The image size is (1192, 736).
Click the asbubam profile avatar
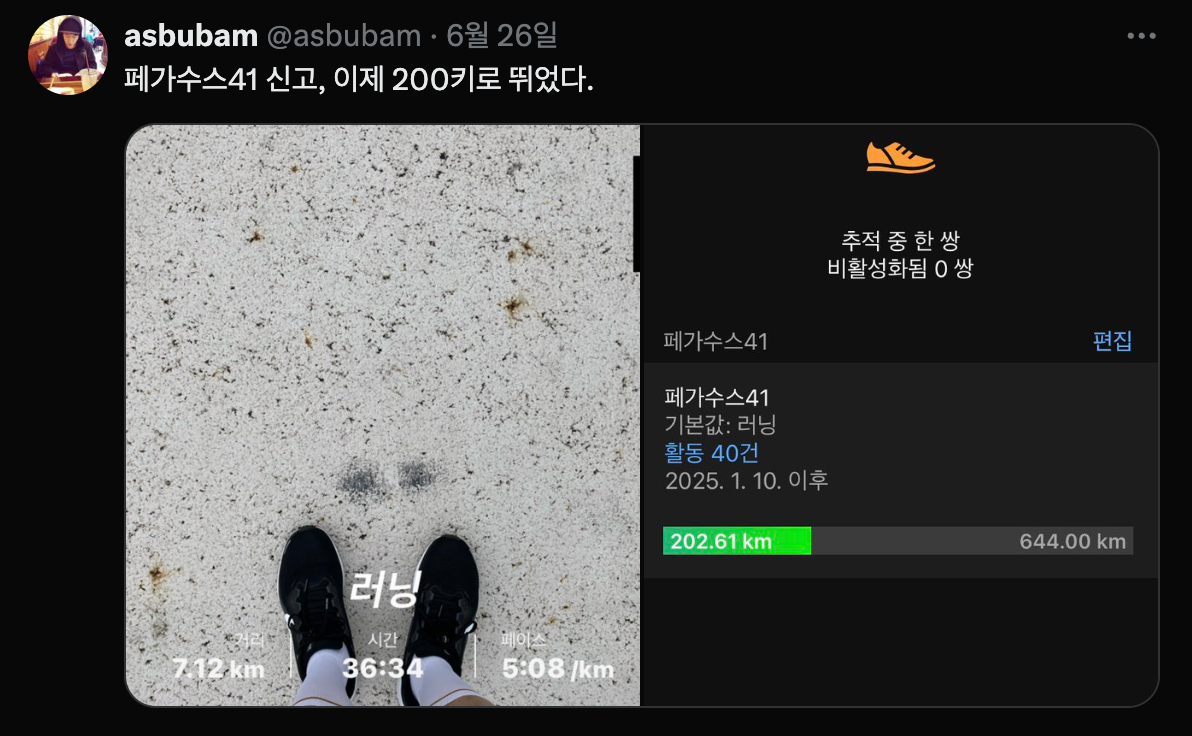click(68, 55)
